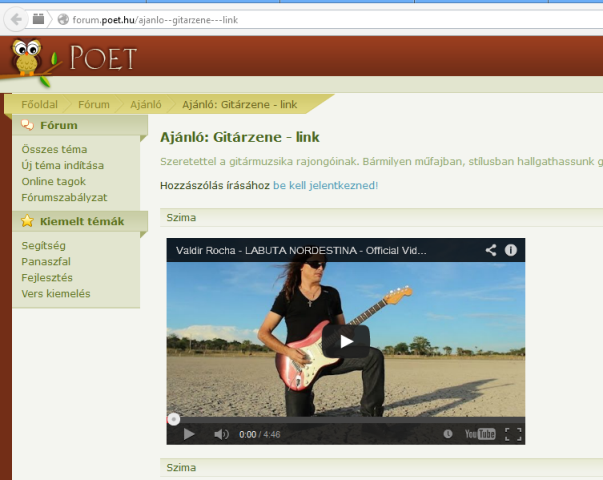The image size is (603, 480).
Task: Click the Kiemelt témák sidebar header
Action: (x=80, y=222)
